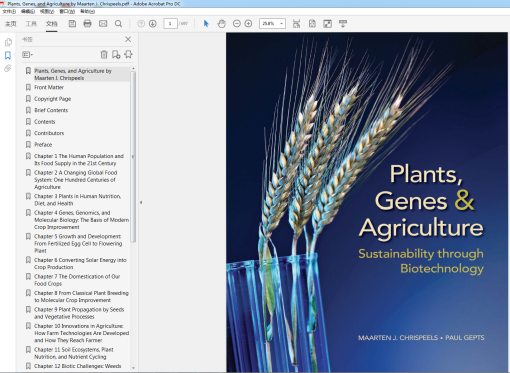This screenshot has width=510, height=373.
Task: Open the File menu in the menu bar
Action: point(9,11)
